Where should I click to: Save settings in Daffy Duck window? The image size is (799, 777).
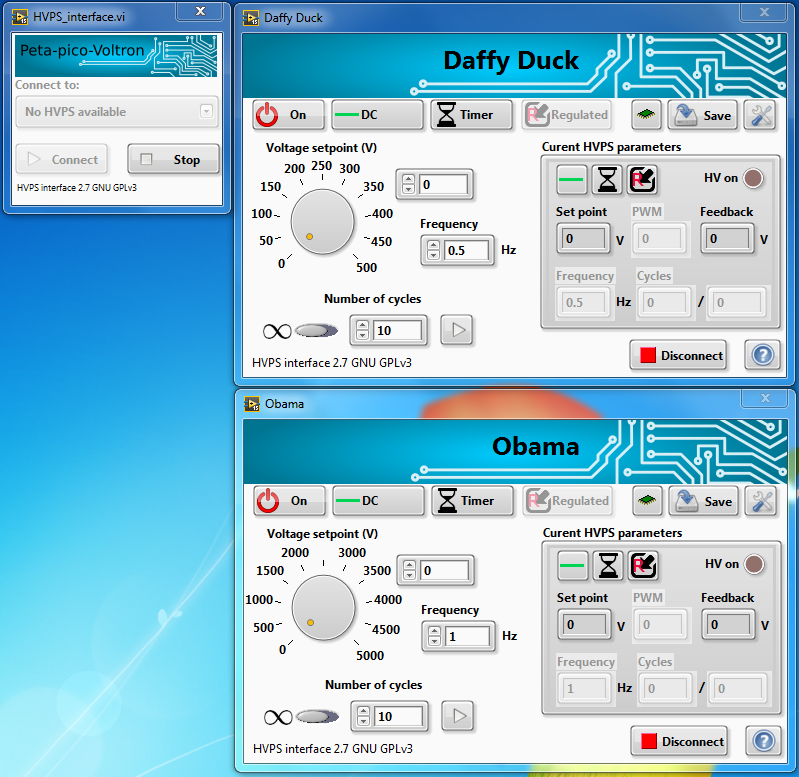tap(703, 115)
